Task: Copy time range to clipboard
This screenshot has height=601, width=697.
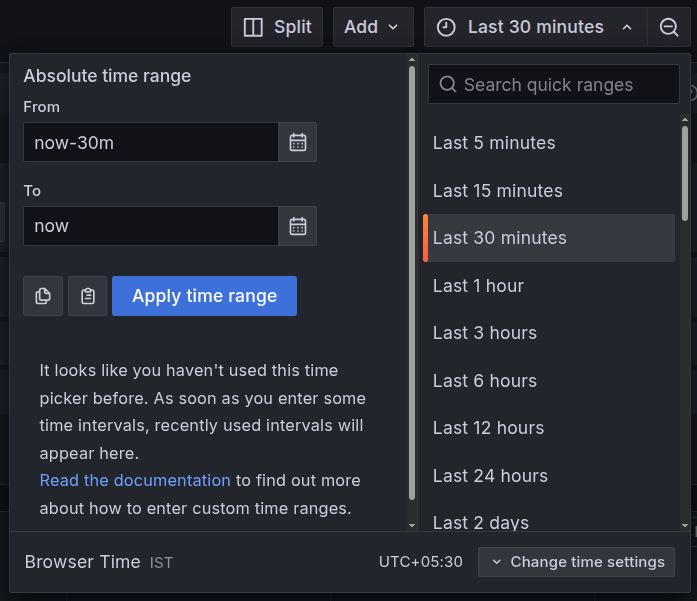Action: click(43, 296)
